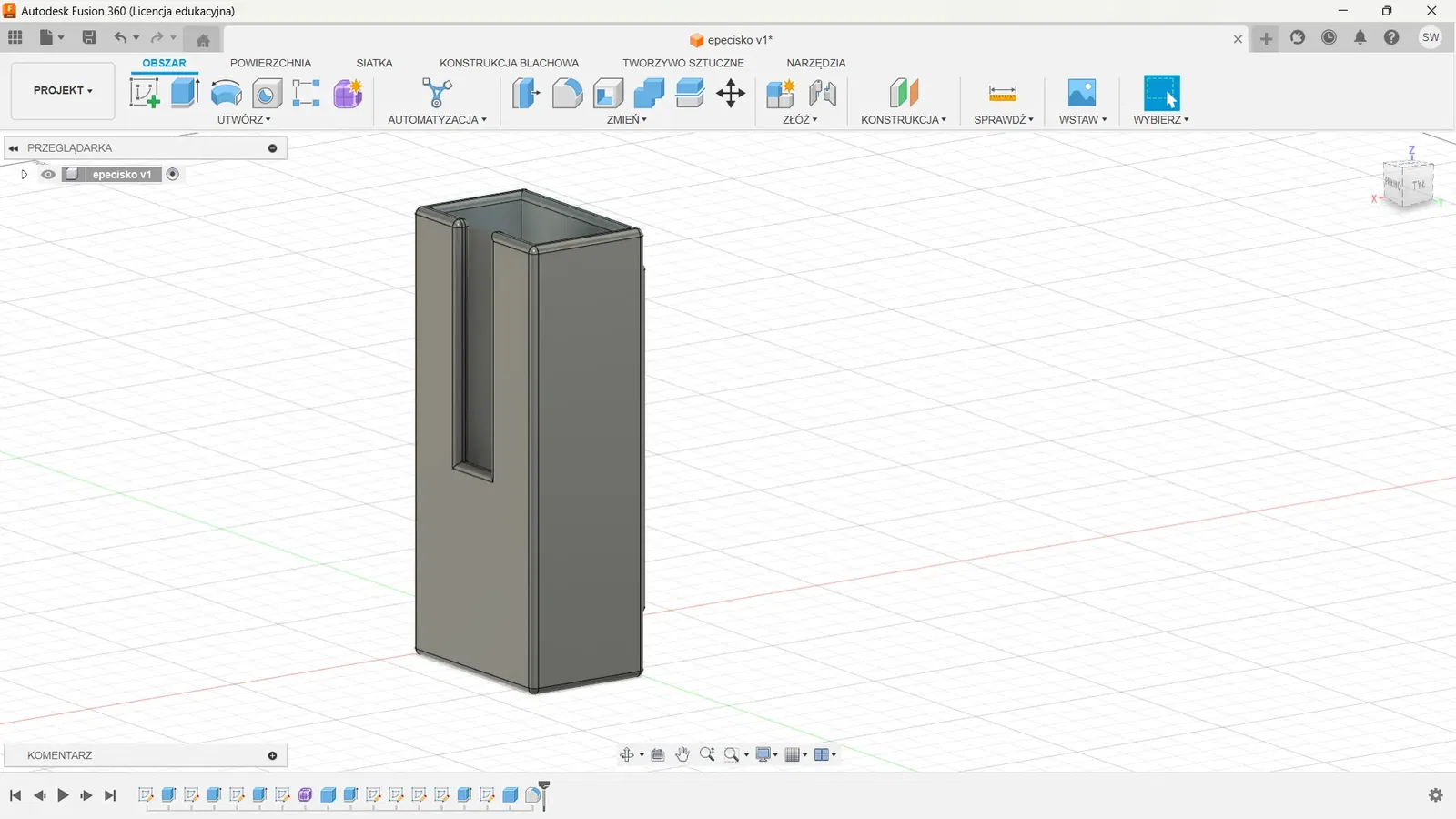Image resolution: width=1456 pixels, height=819 pixels.
Task: Collapse the Przeglądarka panel with round button
Action: tap(272, 148)
